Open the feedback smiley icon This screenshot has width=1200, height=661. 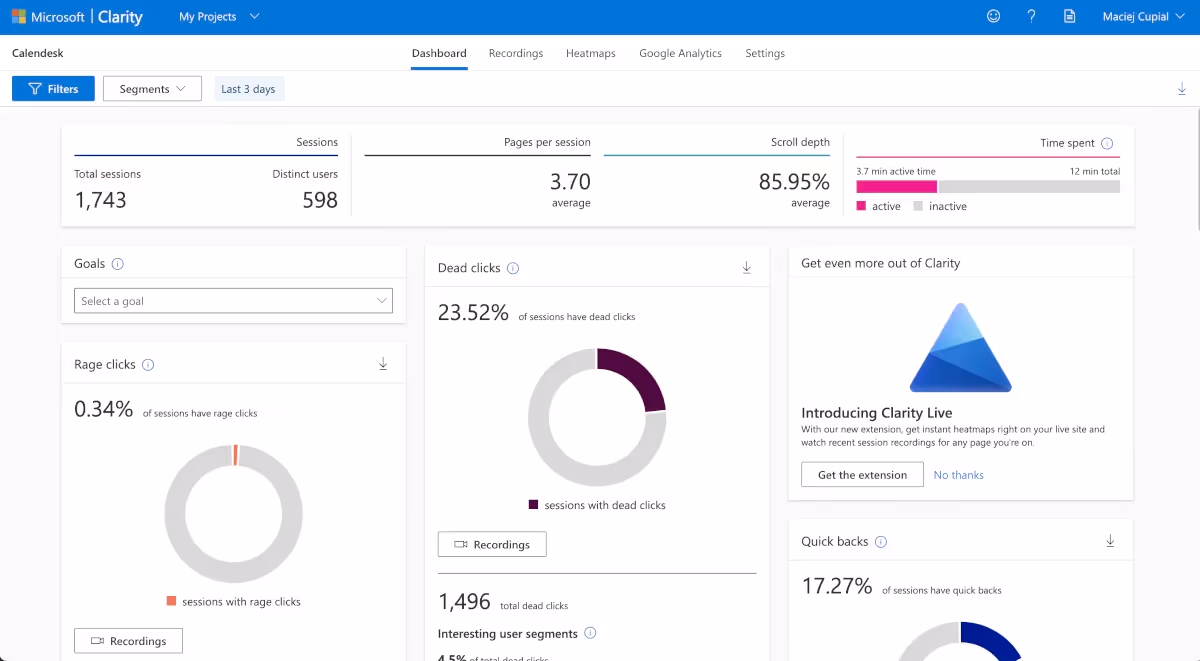pos(993,16)
